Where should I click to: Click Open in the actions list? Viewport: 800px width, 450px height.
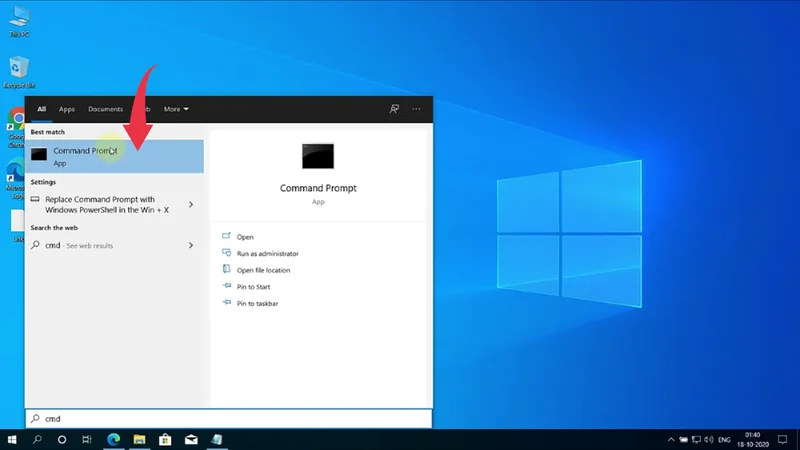click(245, 237)
